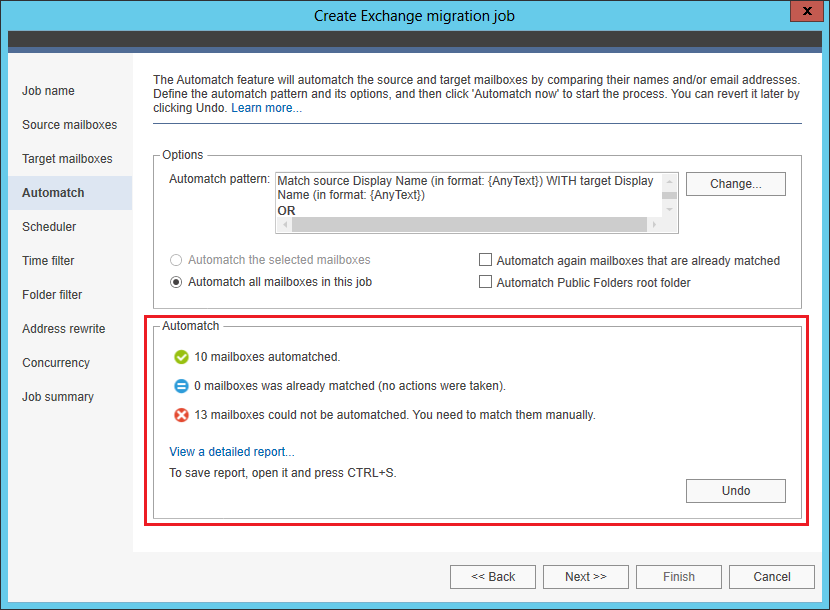Click the window title 'Create Exchange migration job'
The width and height of the screenshot is (830, 610).
[414, 16]
